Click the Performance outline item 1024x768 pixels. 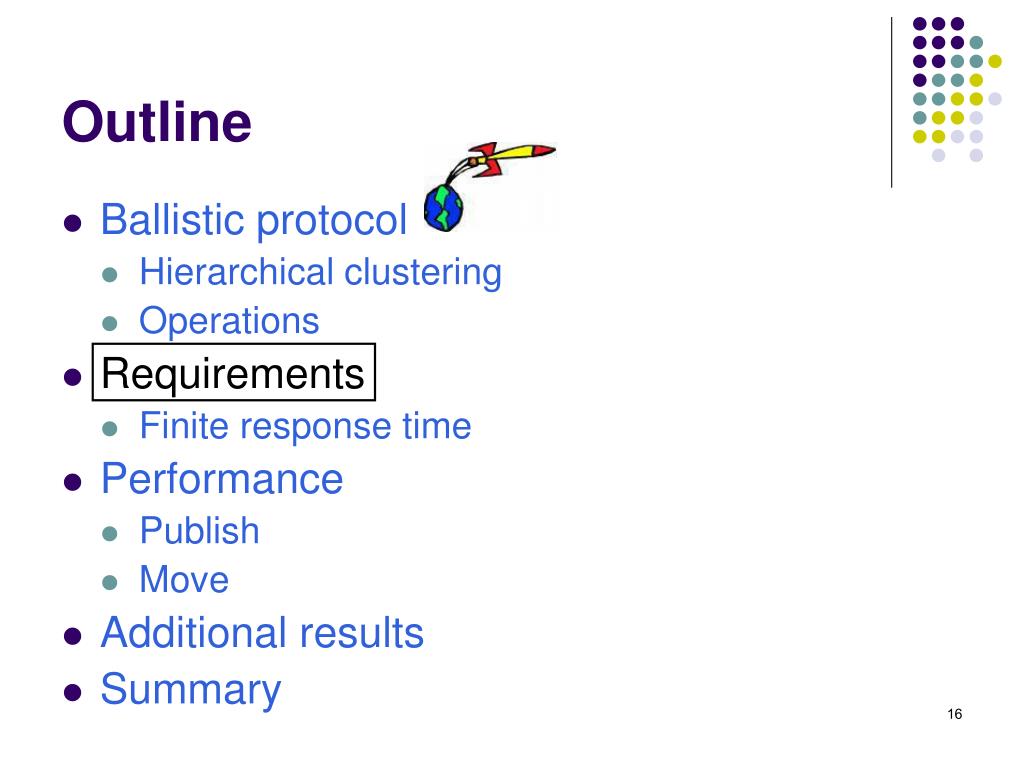pos(222,479)
